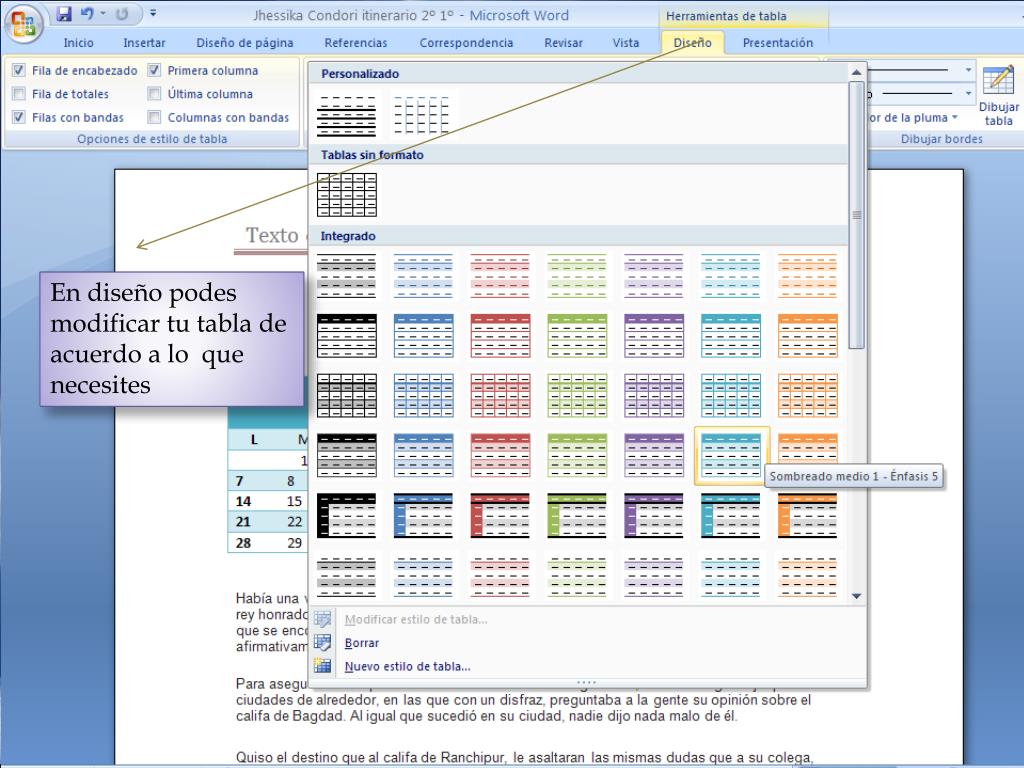Click the gallery resize grip dots at bottom
Image resolution: width=1024 pixels, height=768 pixels.
(586, 682)
